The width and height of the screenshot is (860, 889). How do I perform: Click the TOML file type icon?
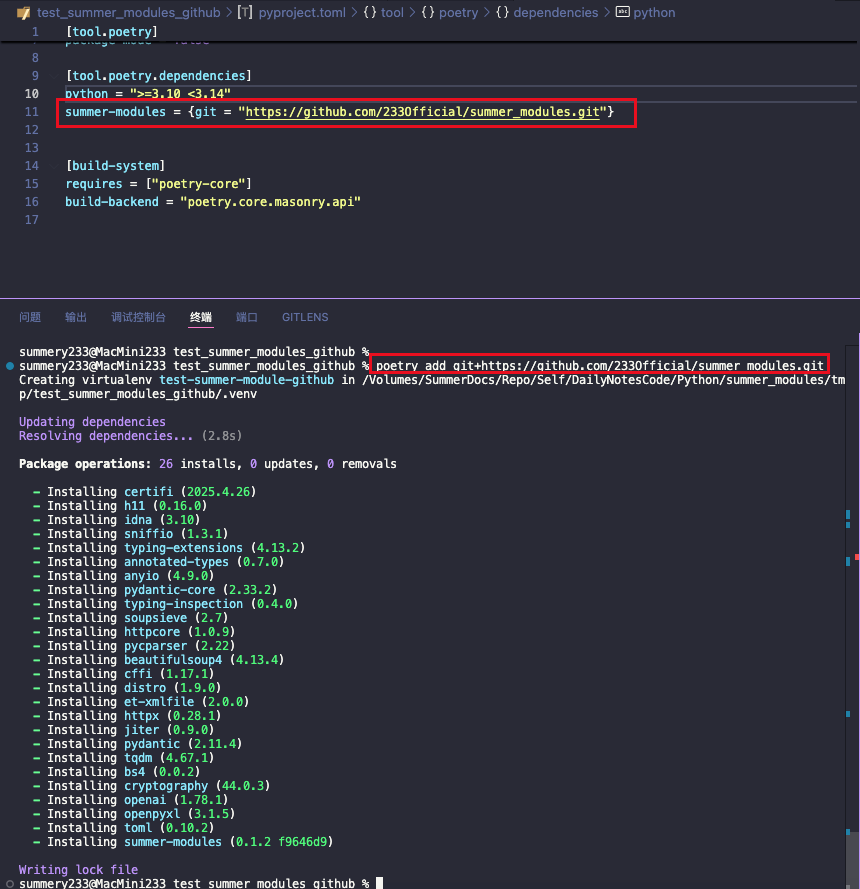[x=244, y=12]
